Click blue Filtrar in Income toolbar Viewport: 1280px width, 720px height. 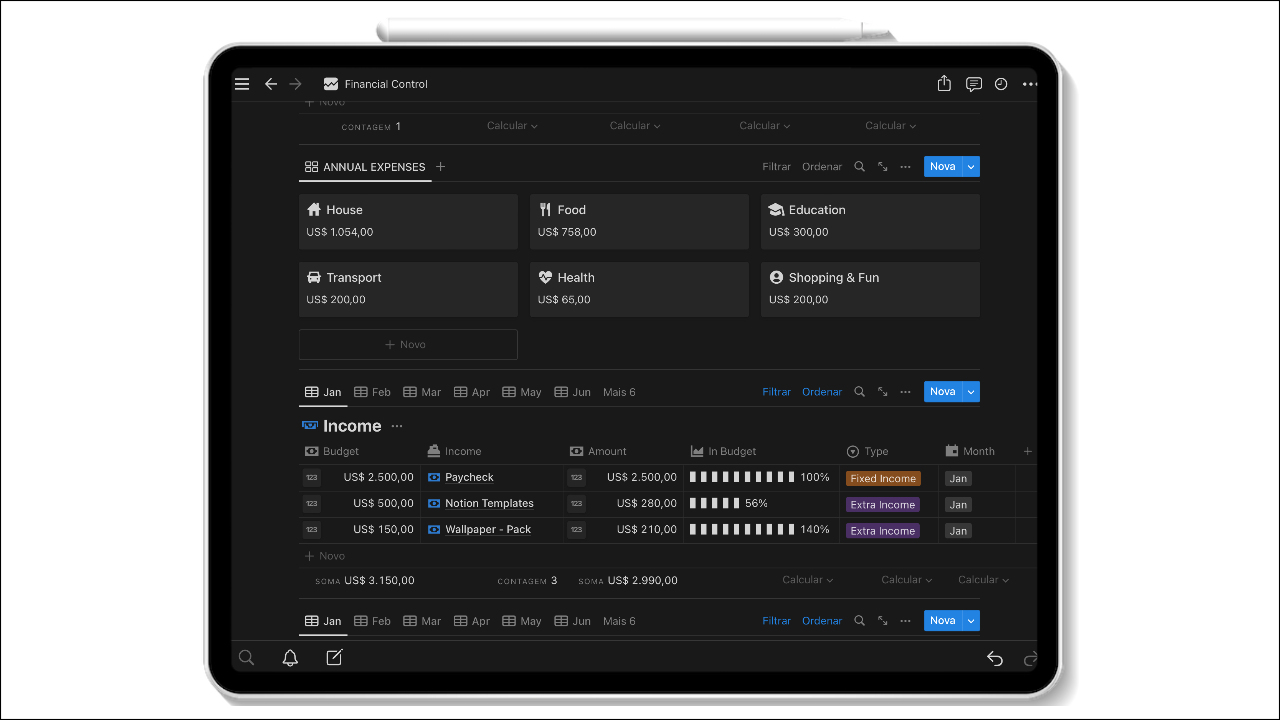(777, 392)
